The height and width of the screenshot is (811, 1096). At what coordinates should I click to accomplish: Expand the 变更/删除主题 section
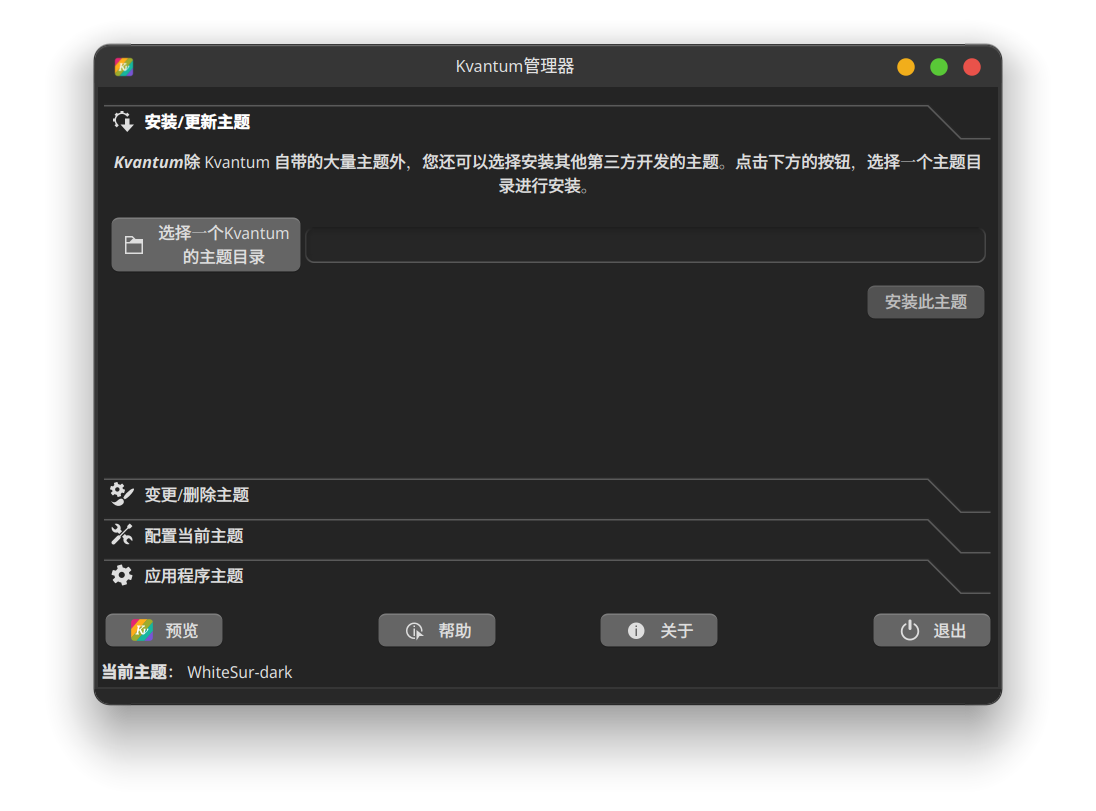[x=197, y=495]
